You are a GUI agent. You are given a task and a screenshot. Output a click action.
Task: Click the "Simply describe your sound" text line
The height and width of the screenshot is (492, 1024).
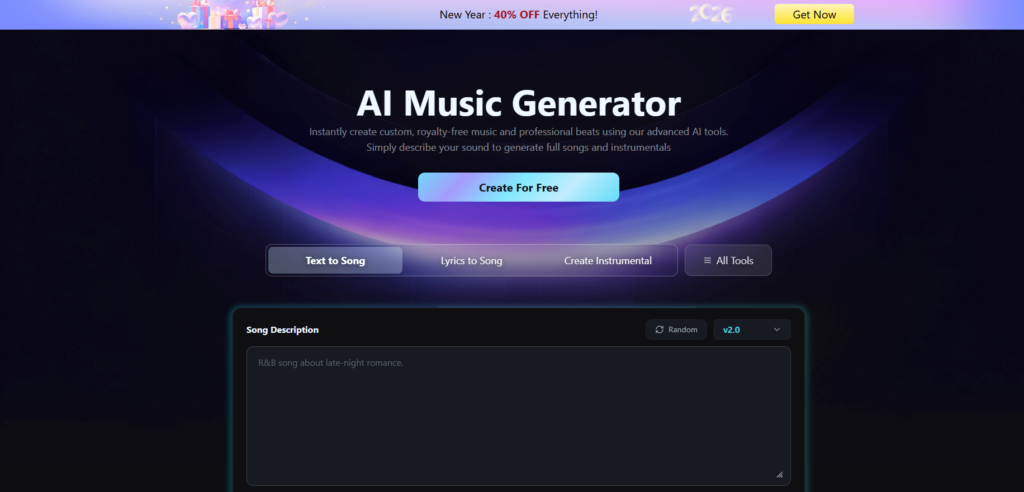pos(519,148)
